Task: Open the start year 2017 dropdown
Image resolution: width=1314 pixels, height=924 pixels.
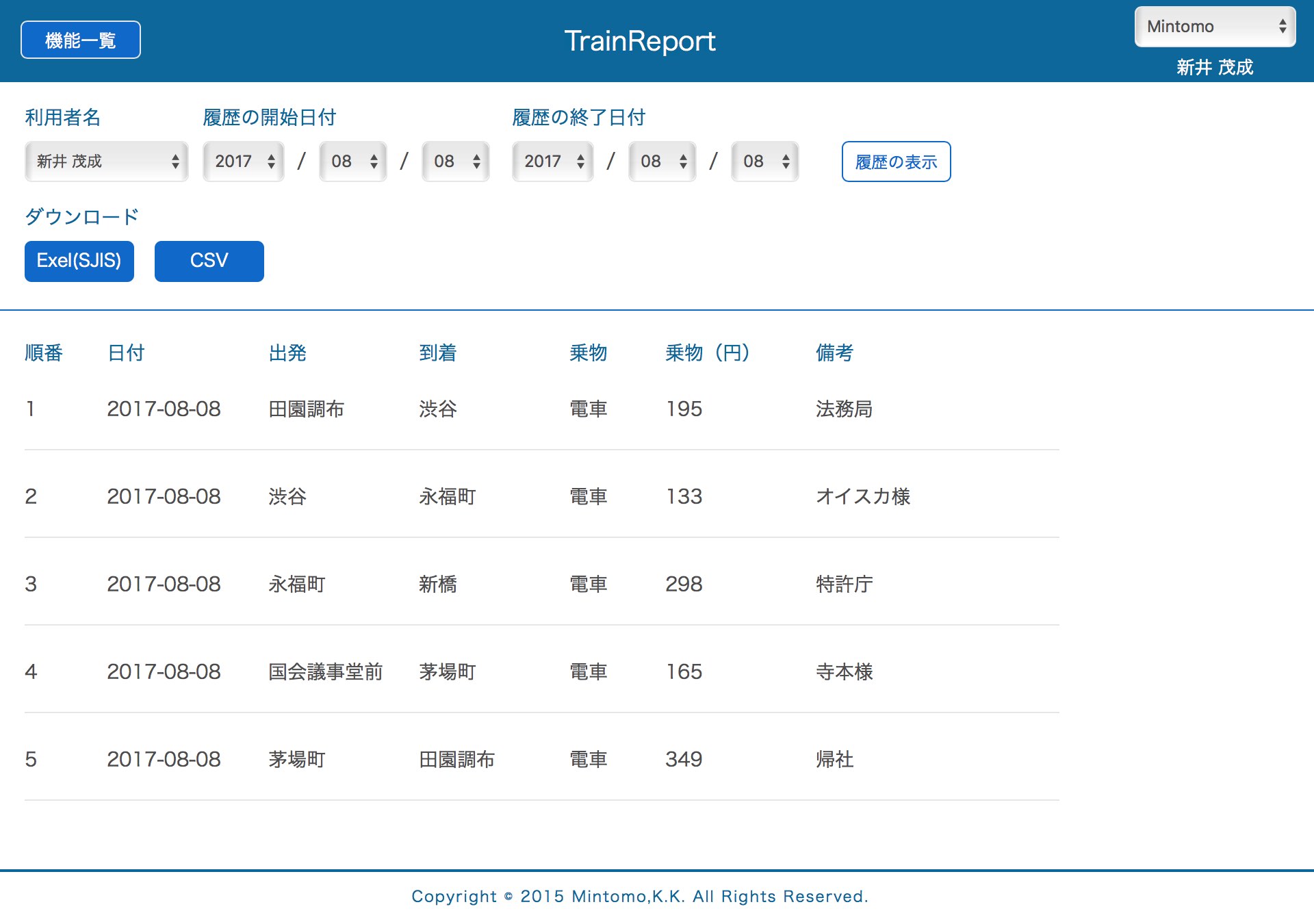Action: pos(242,162)
